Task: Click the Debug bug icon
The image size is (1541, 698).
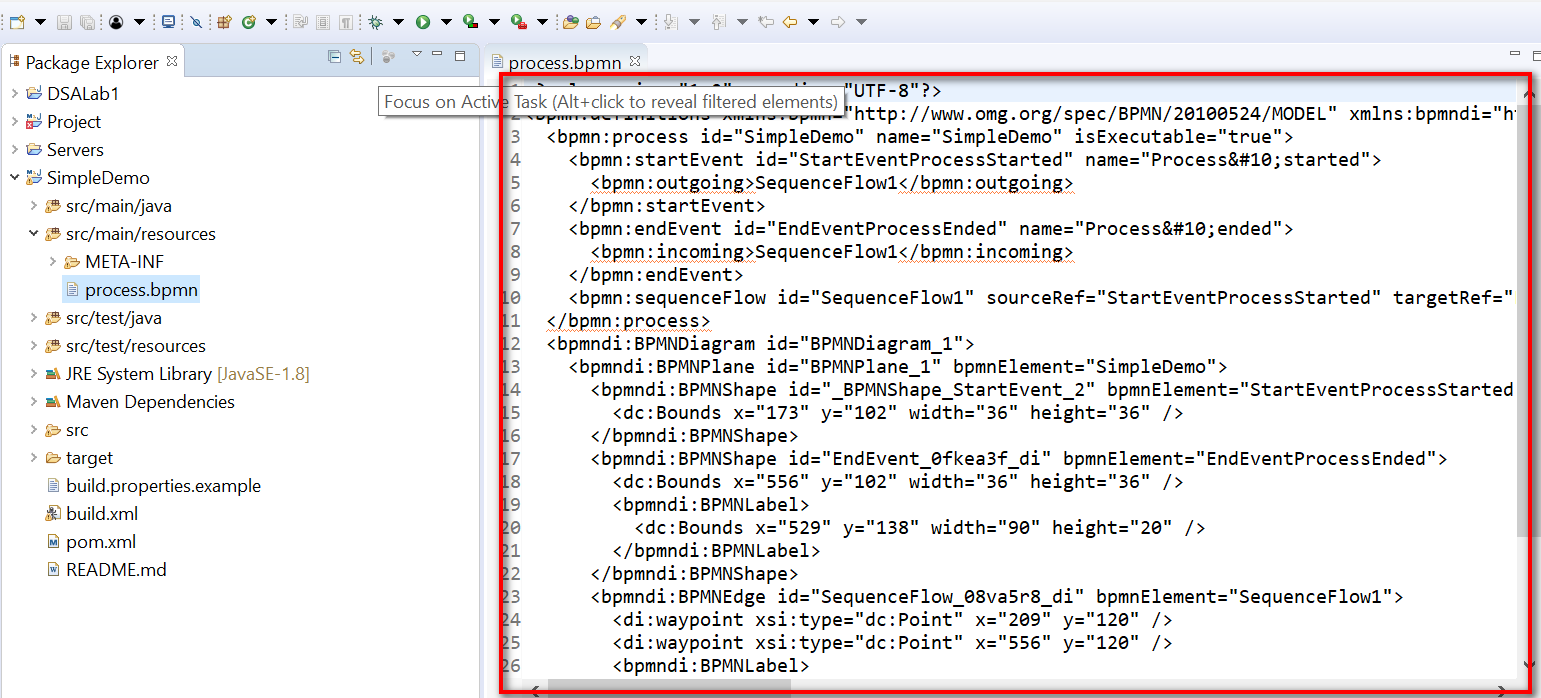Action: pos(375,21)
